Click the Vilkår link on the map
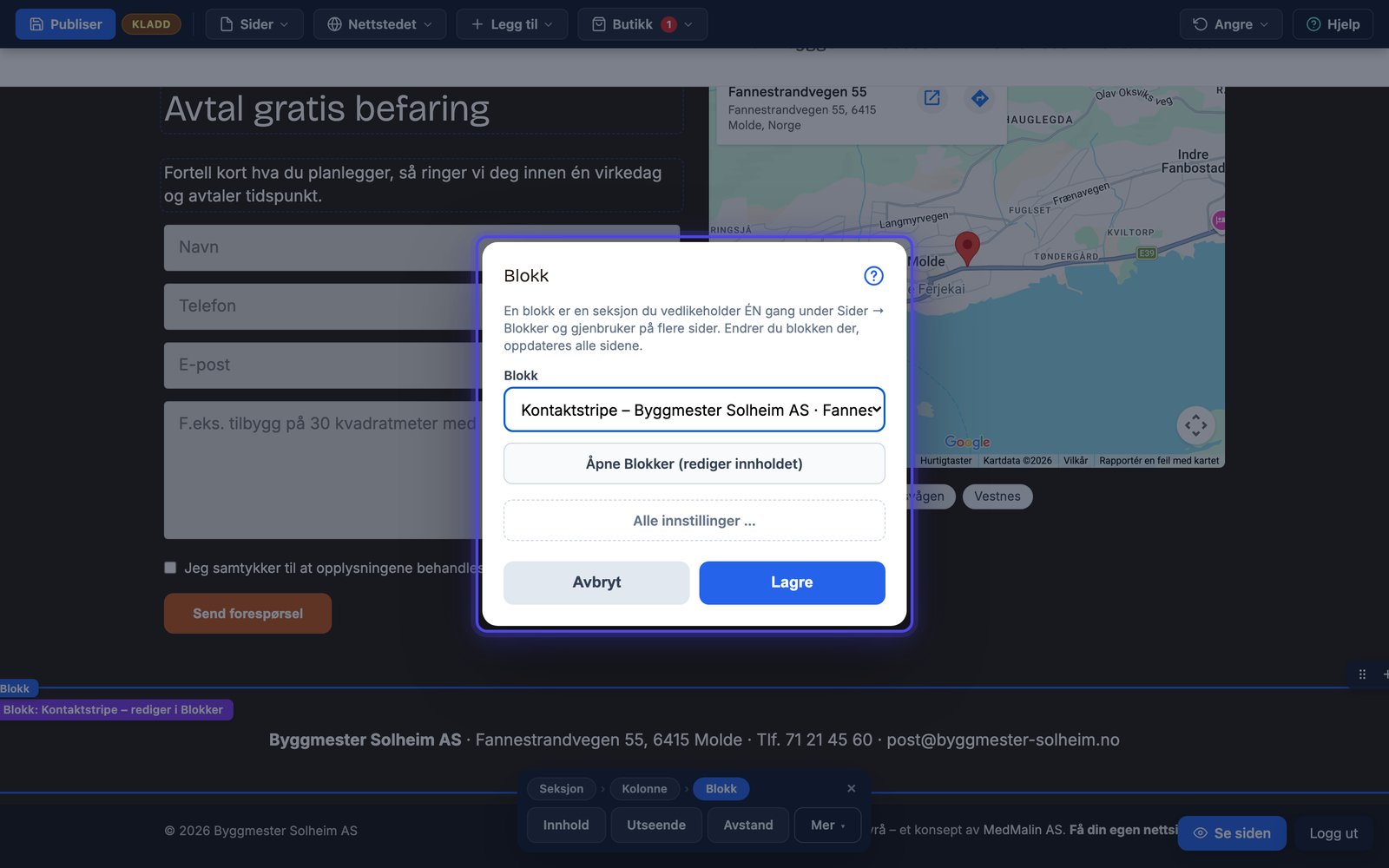Screen dimensions: 1389x868 1076,461
